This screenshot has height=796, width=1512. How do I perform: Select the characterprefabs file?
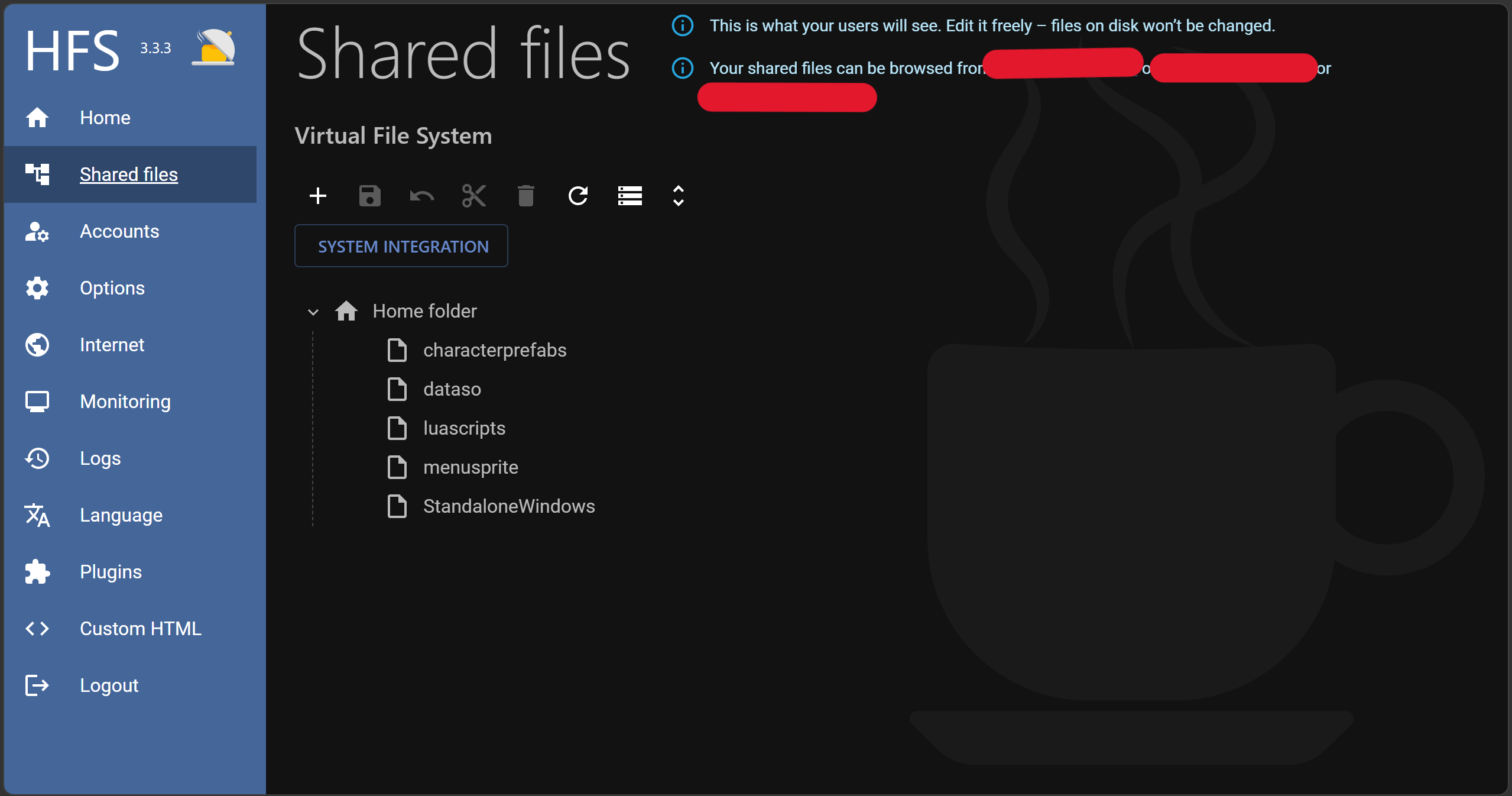[495, 350]
